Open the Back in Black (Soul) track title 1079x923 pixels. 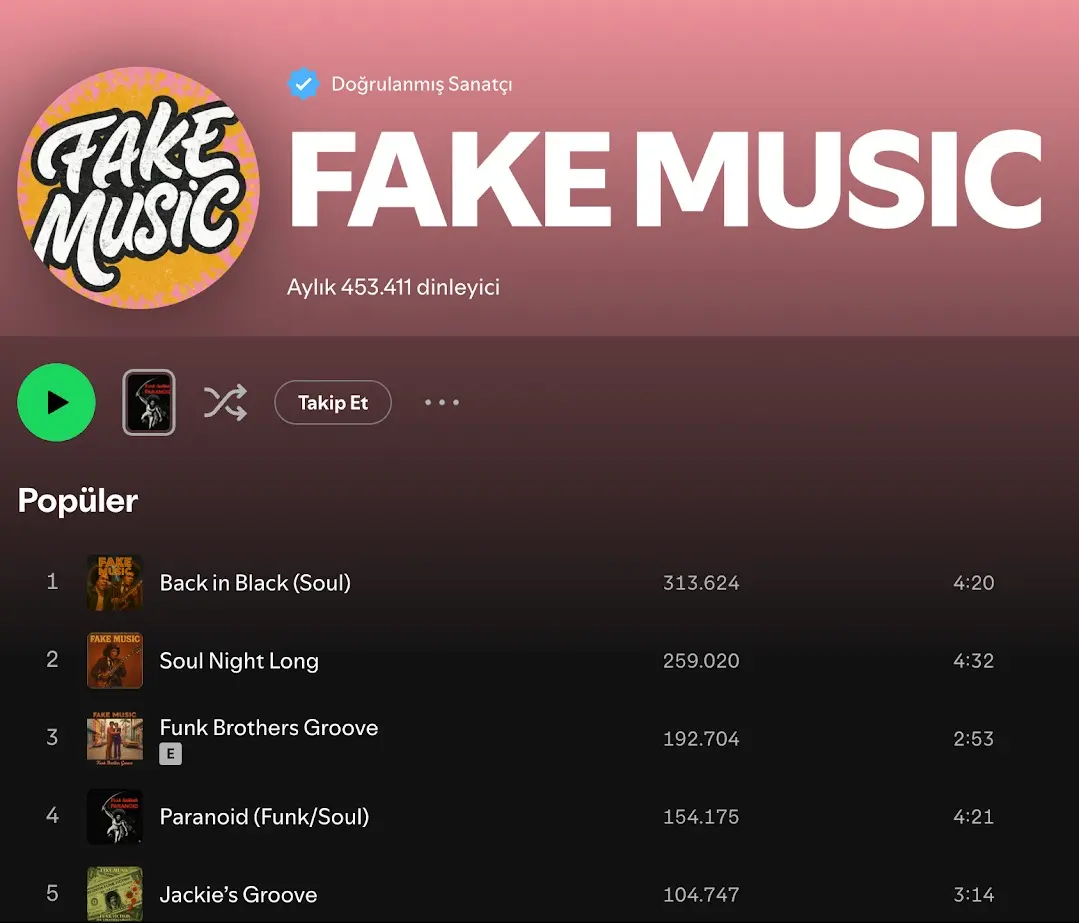tap(255, 583)
